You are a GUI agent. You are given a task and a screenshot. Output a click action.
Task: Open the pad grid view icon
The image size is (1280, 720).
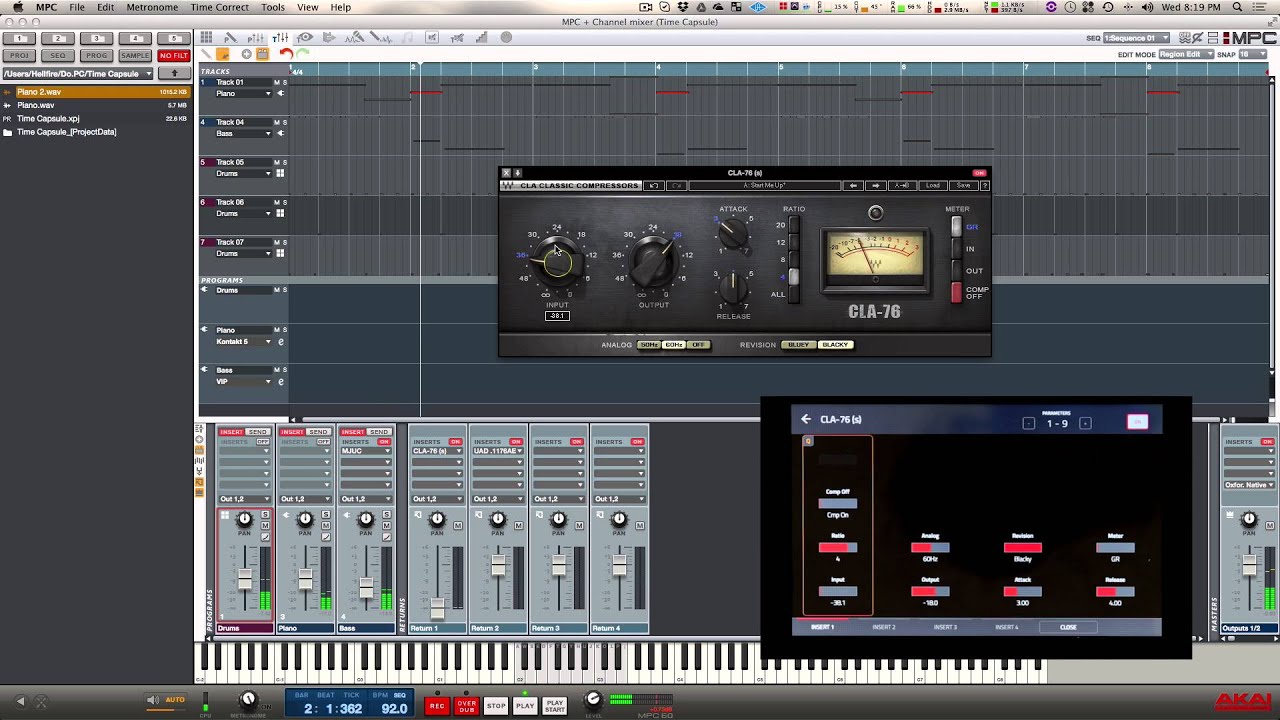coord(206,37)
